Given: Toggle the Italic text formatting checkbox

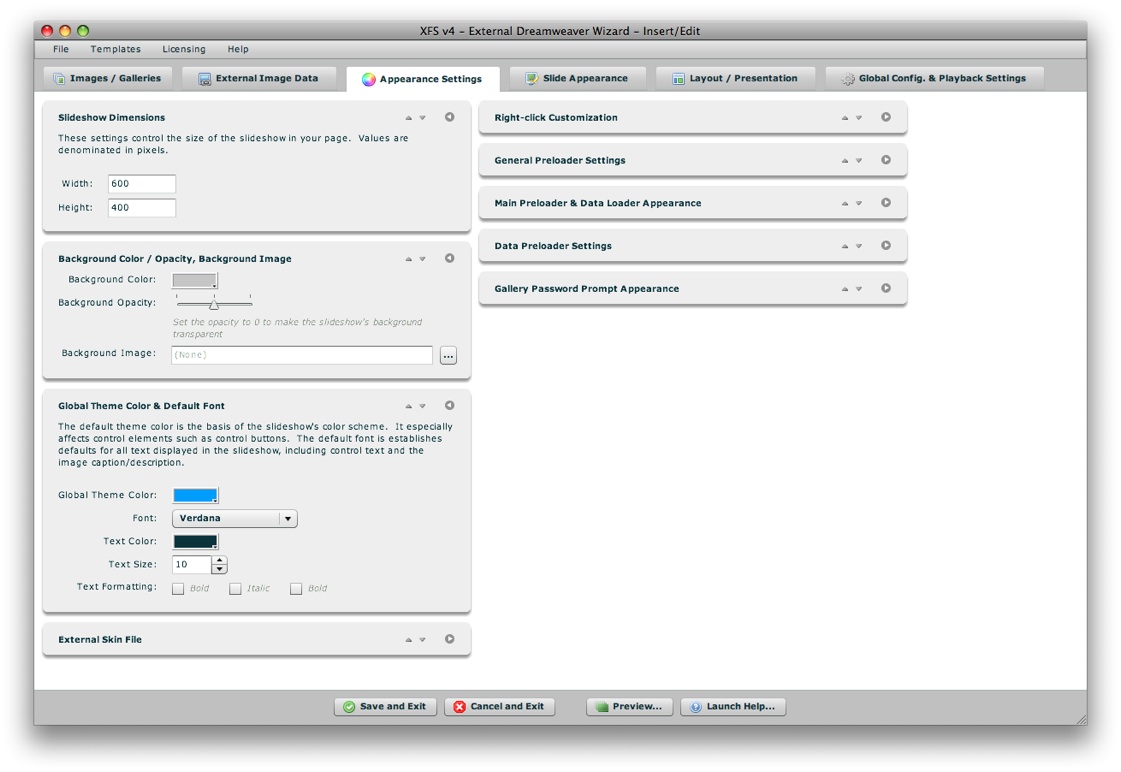Looking at the screenshot, I should [x=235, y=589].
